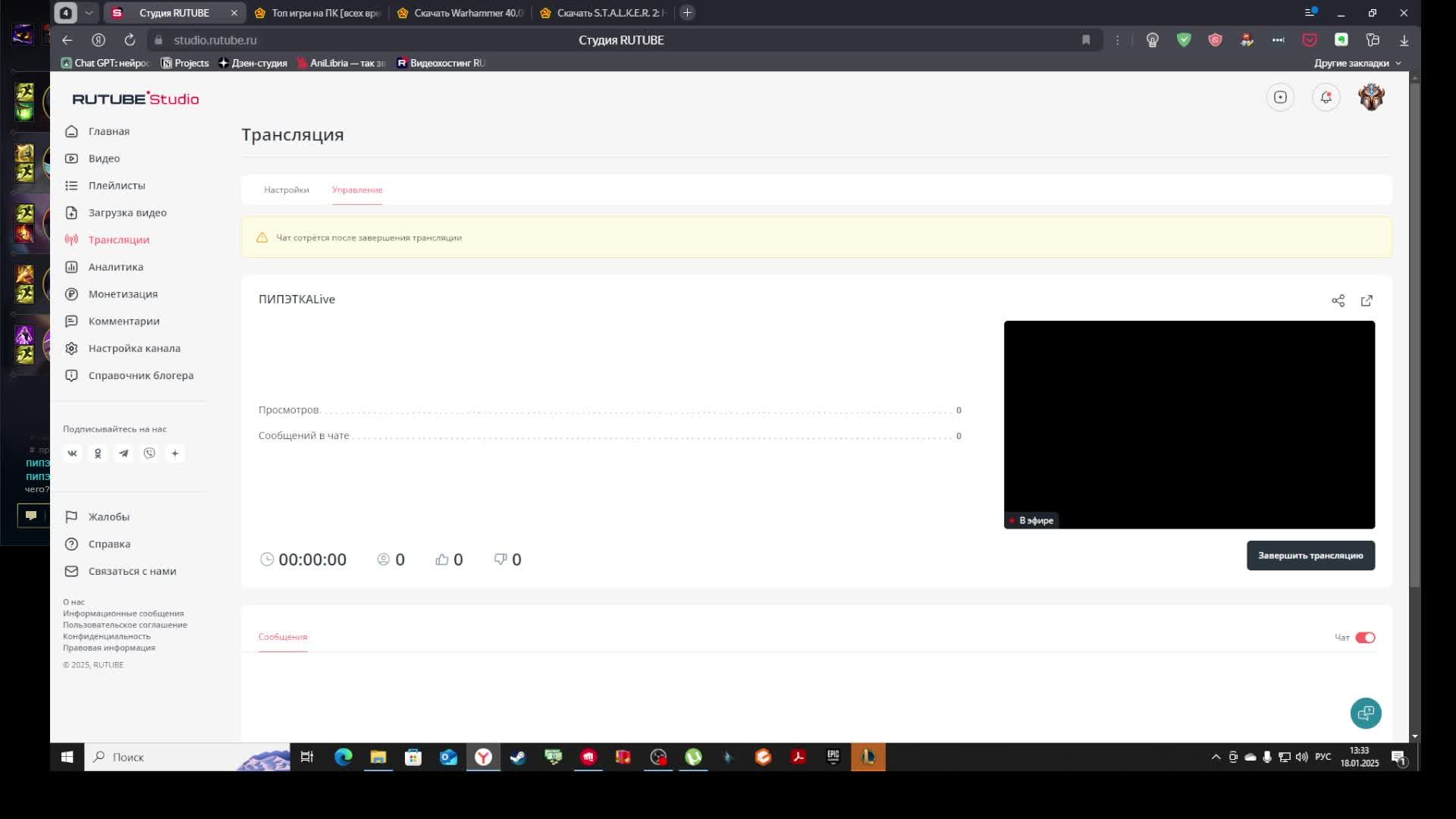The image size is (1456, 819).
Task: Open stream in new window icon
Action: pyautogui.click(x=1367, y=301)
